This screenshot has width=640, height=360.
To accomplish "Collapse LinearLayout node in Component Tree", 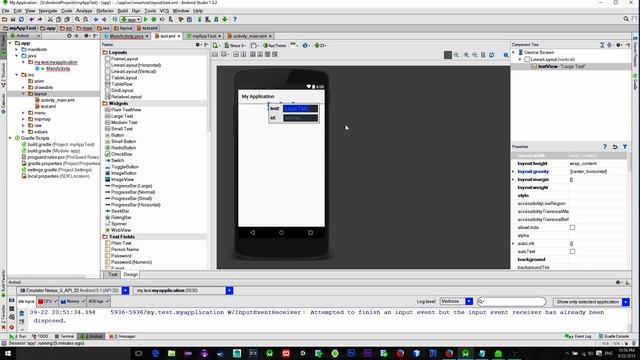I will pos(520,59).
